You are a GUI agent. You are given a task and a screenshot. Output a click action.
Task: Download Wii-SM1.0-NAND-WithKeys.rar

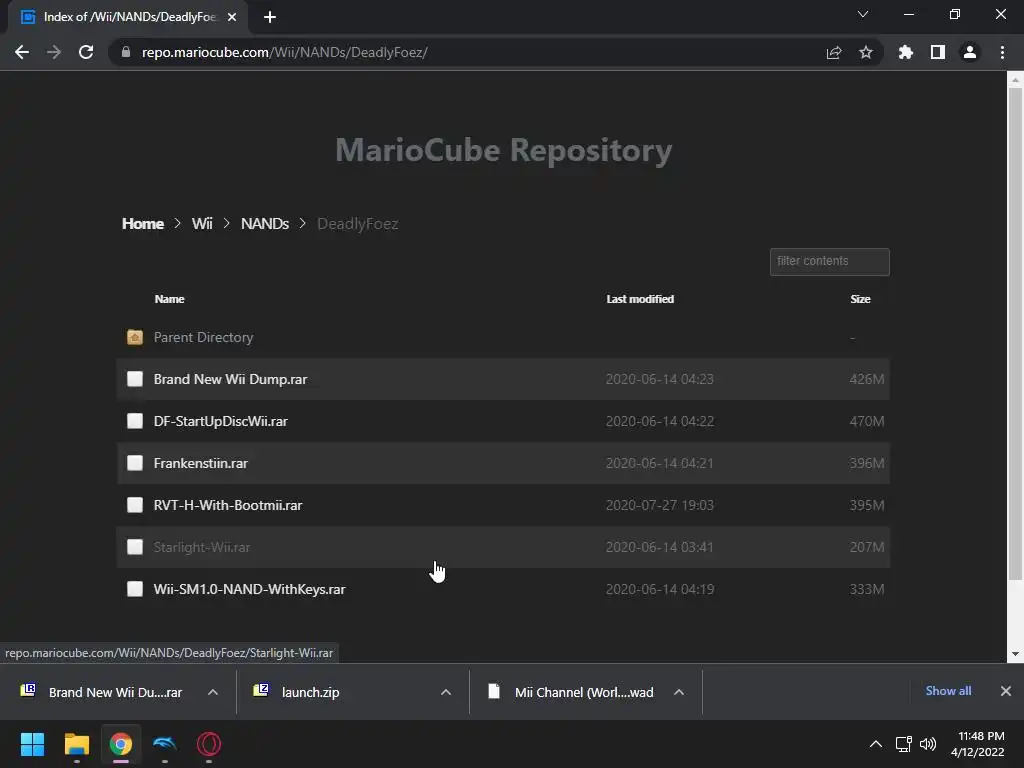tap(249, 589)
